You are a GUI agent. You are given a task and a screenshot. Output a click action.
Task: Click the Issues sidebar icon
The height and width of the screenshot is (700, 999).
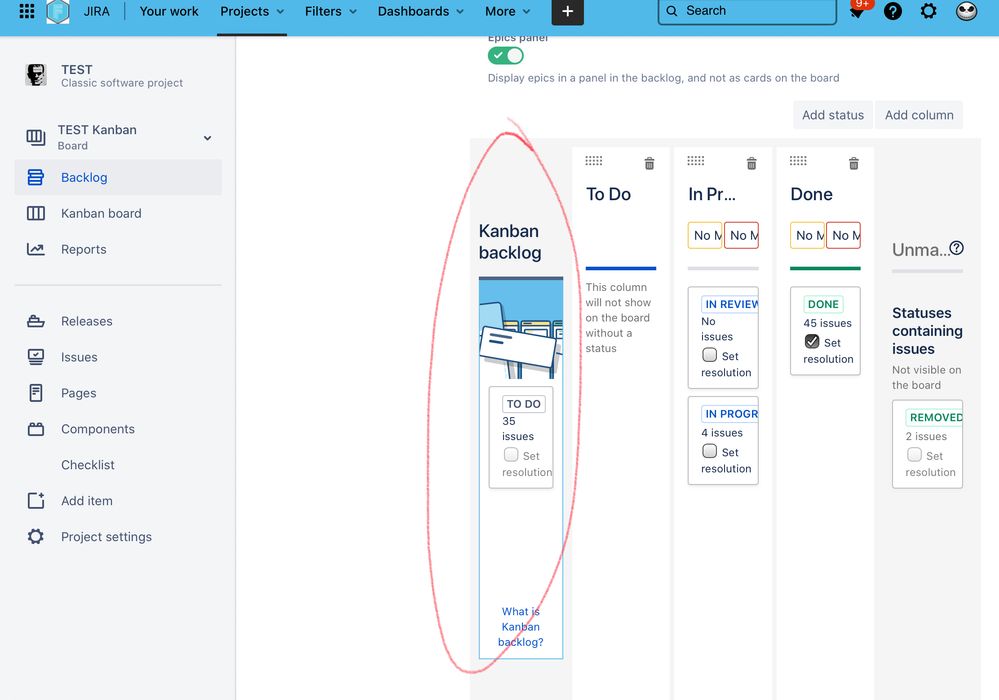tap(36, 357)
